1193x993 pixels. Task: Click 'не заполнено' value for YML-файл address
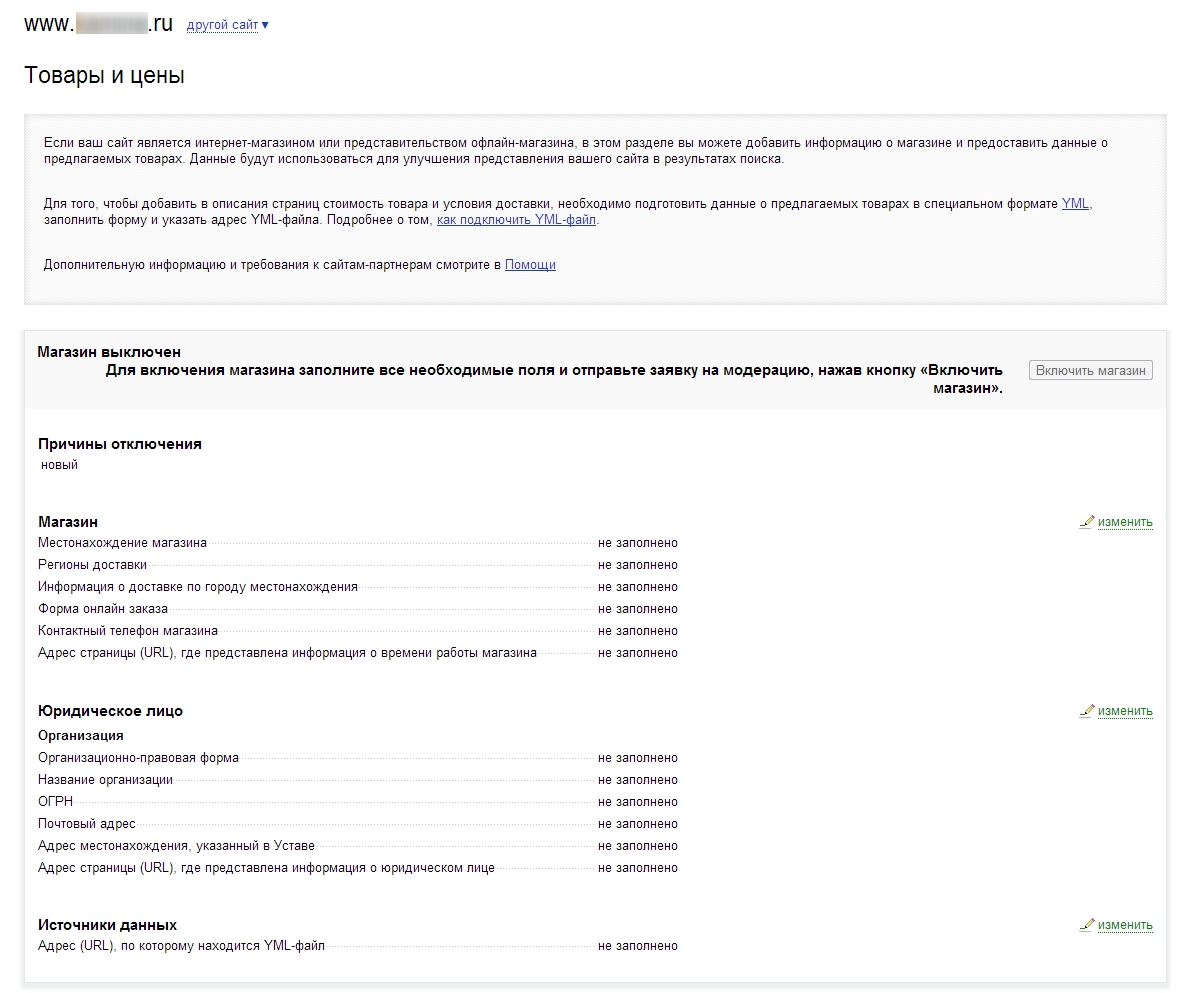637,946
